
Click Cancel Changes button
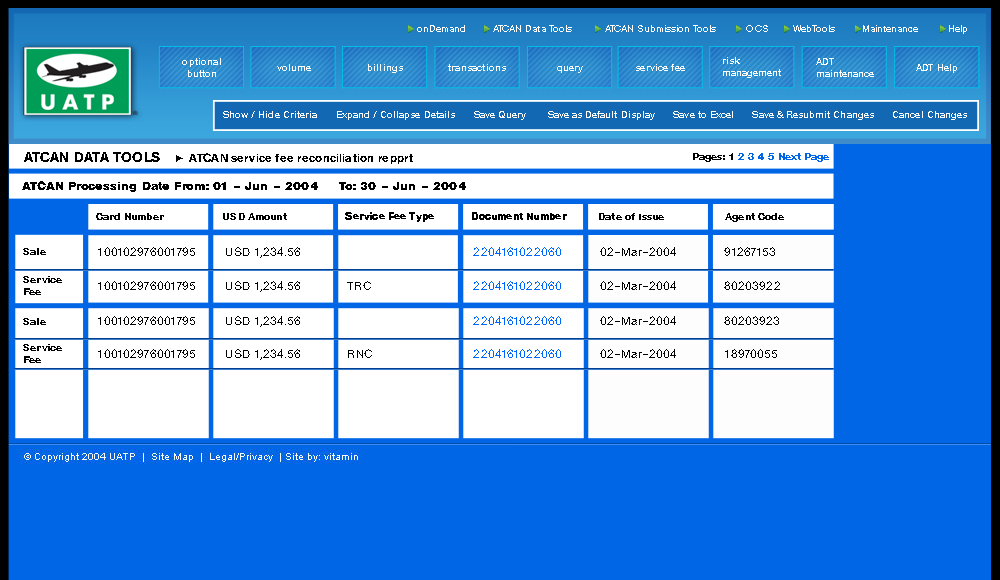[929, 115]
